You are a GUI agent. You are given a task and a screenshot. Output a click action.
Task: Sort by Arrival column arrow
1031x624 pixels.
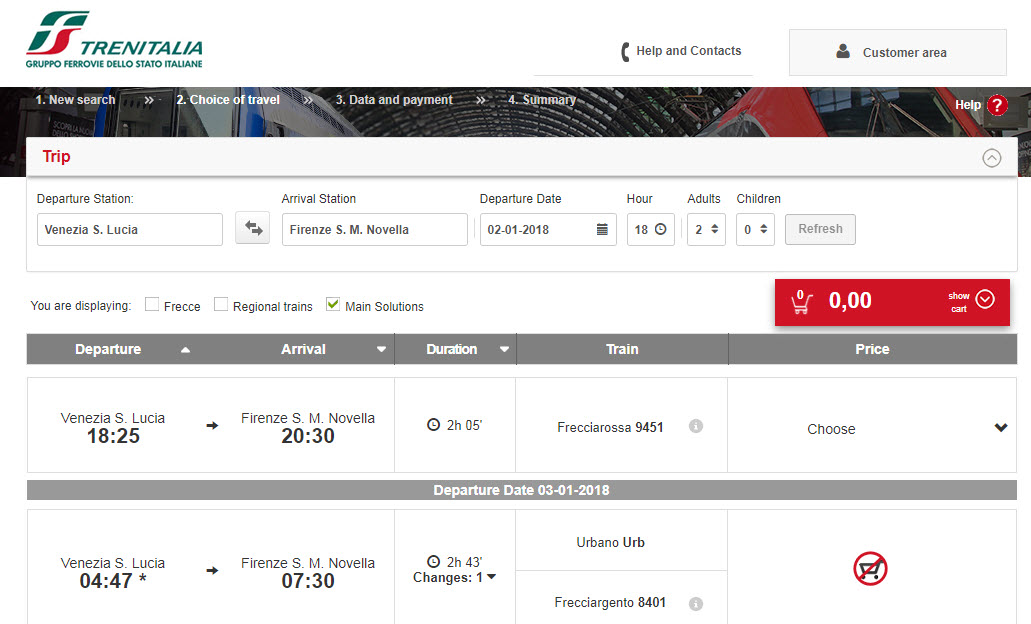point(381,350)
